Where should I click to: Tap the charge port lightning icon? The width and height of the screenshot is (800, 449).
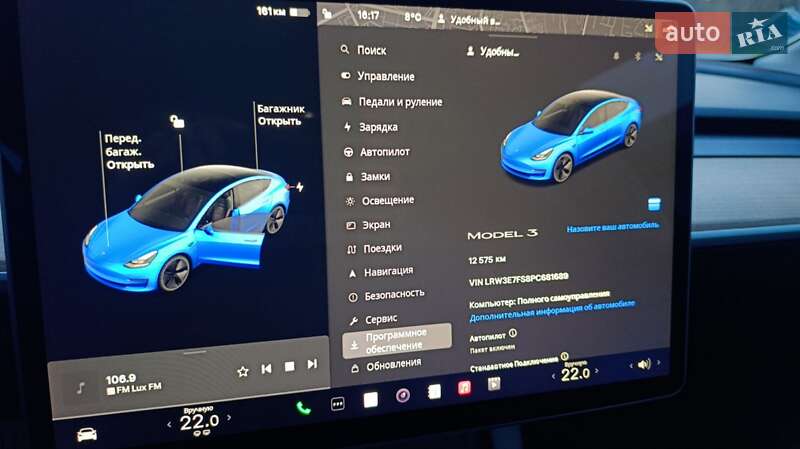[x=299, y=187]
